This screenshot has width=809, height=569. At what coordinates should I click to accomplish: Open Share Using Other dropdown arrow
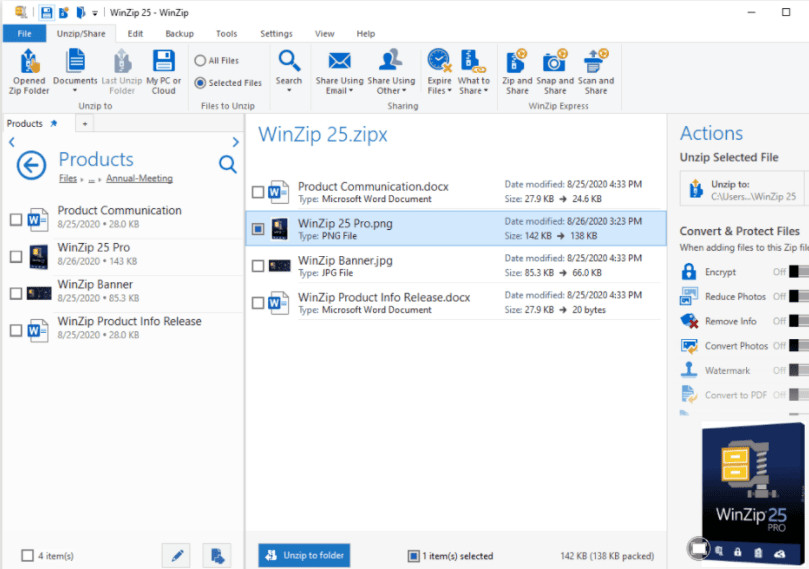tap(404, 91)
